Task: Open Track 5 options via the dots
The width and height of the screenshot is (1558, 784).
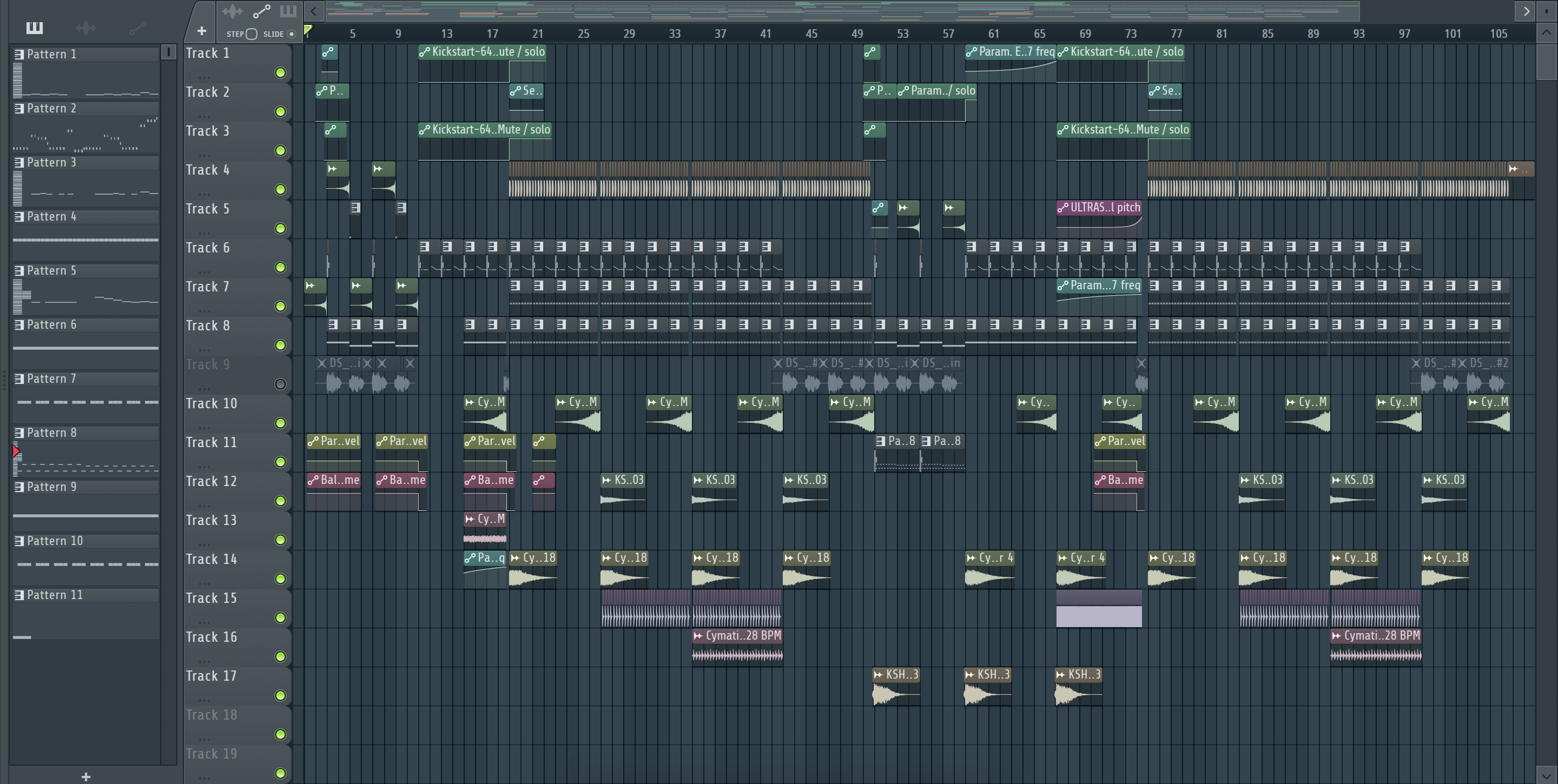Action: click(x=204, y=234)
